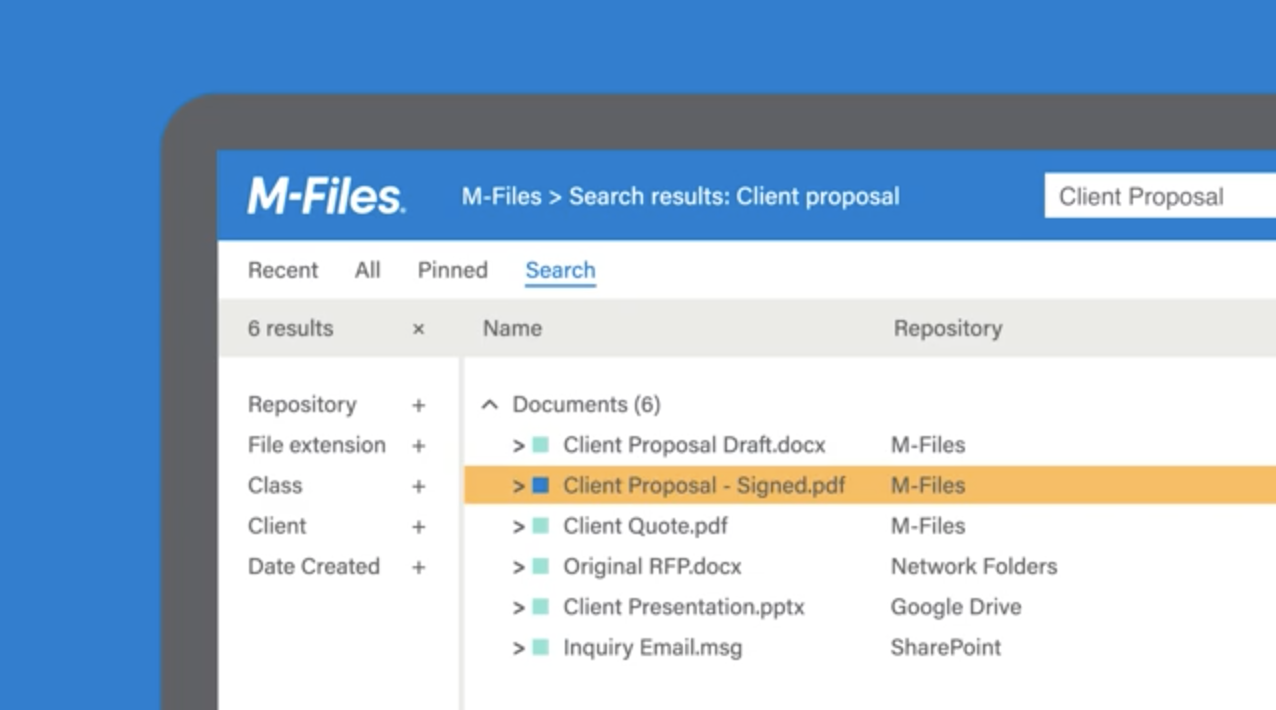
Task: Select Client Quote.pdf file name
Action: pyautogui.click(x=645, y=526)
